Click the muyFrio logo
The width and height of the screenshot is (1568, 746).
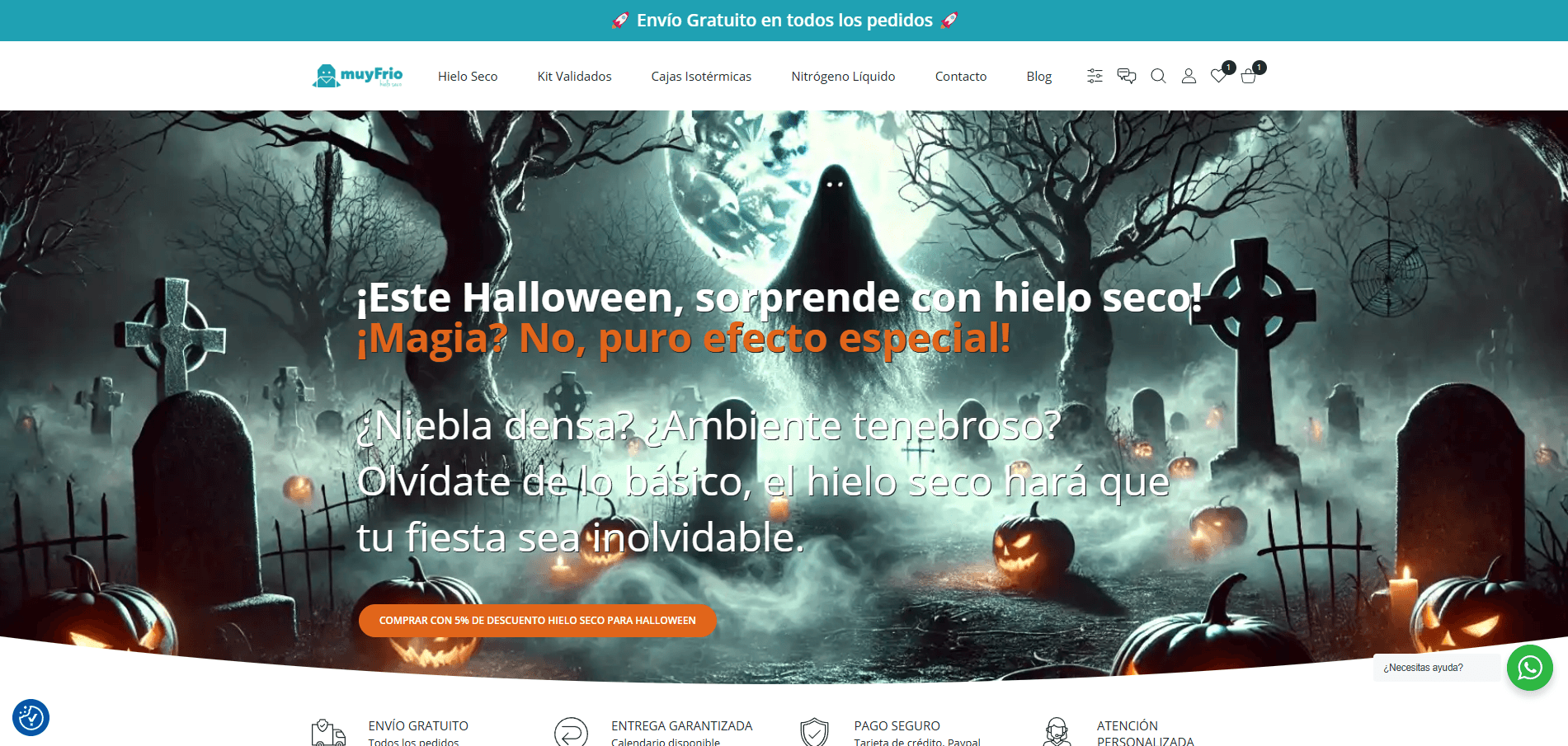point(357,76)
